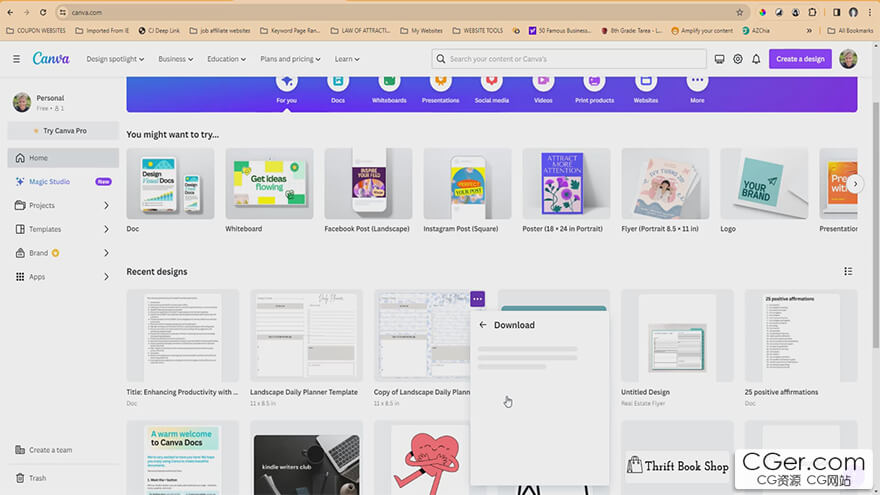Open Chrome side panel icon
The image size is (880, 495).
tap(836, 12)
